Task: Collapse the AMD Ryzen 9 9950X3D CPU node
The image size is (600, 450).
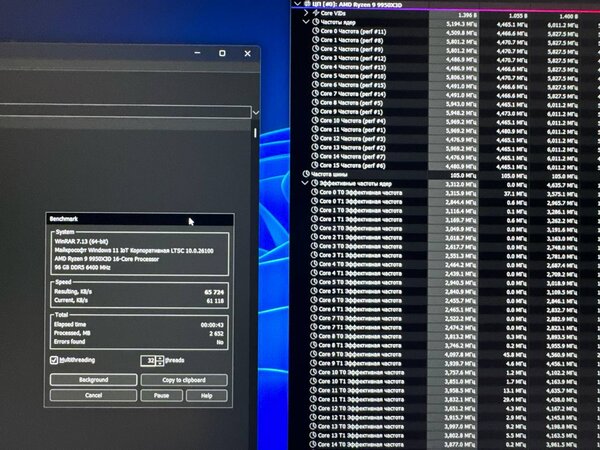Action: [297, 3]
